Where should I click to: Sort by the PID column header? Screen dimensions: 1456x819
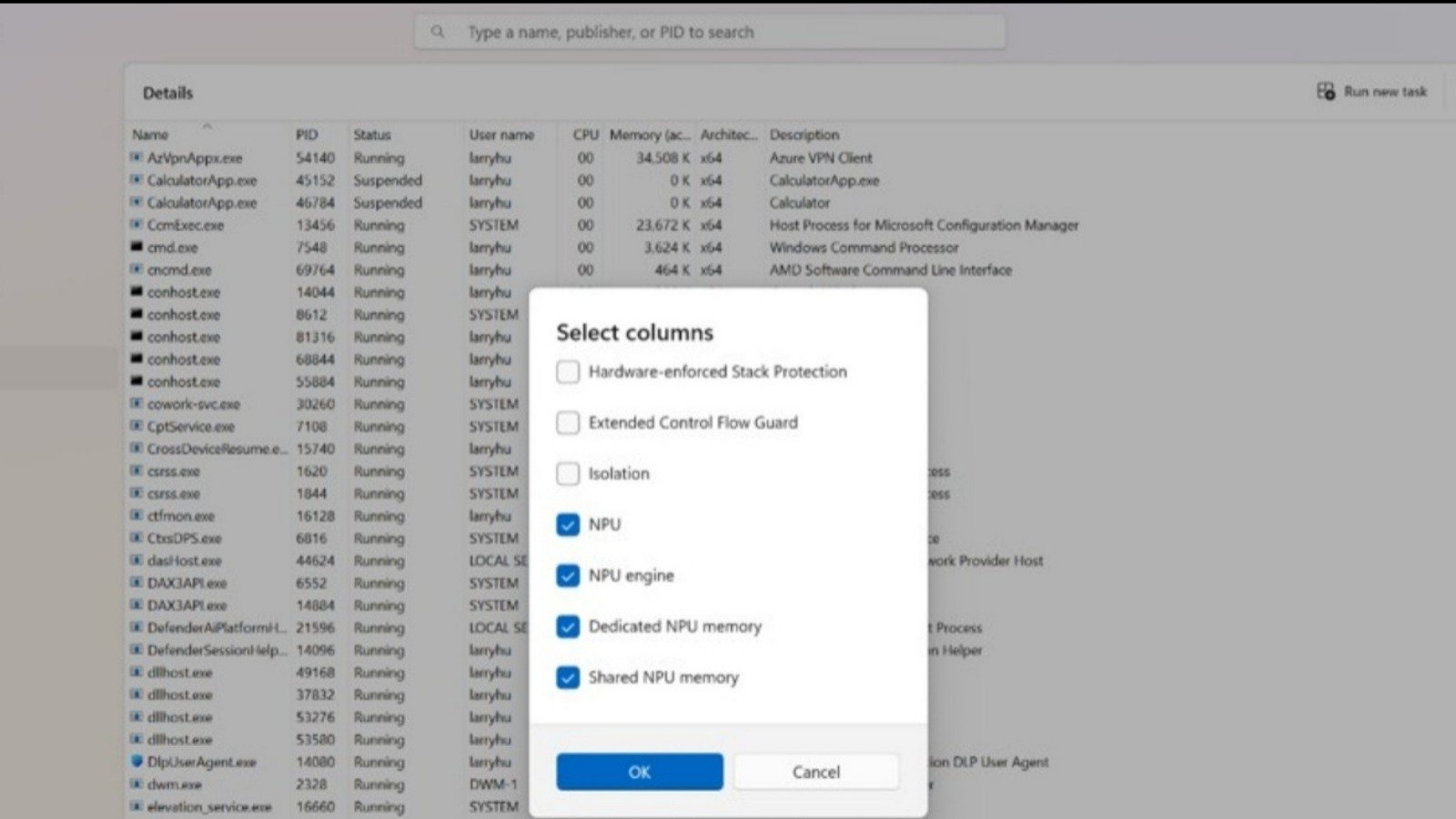[x=307, y=135]
